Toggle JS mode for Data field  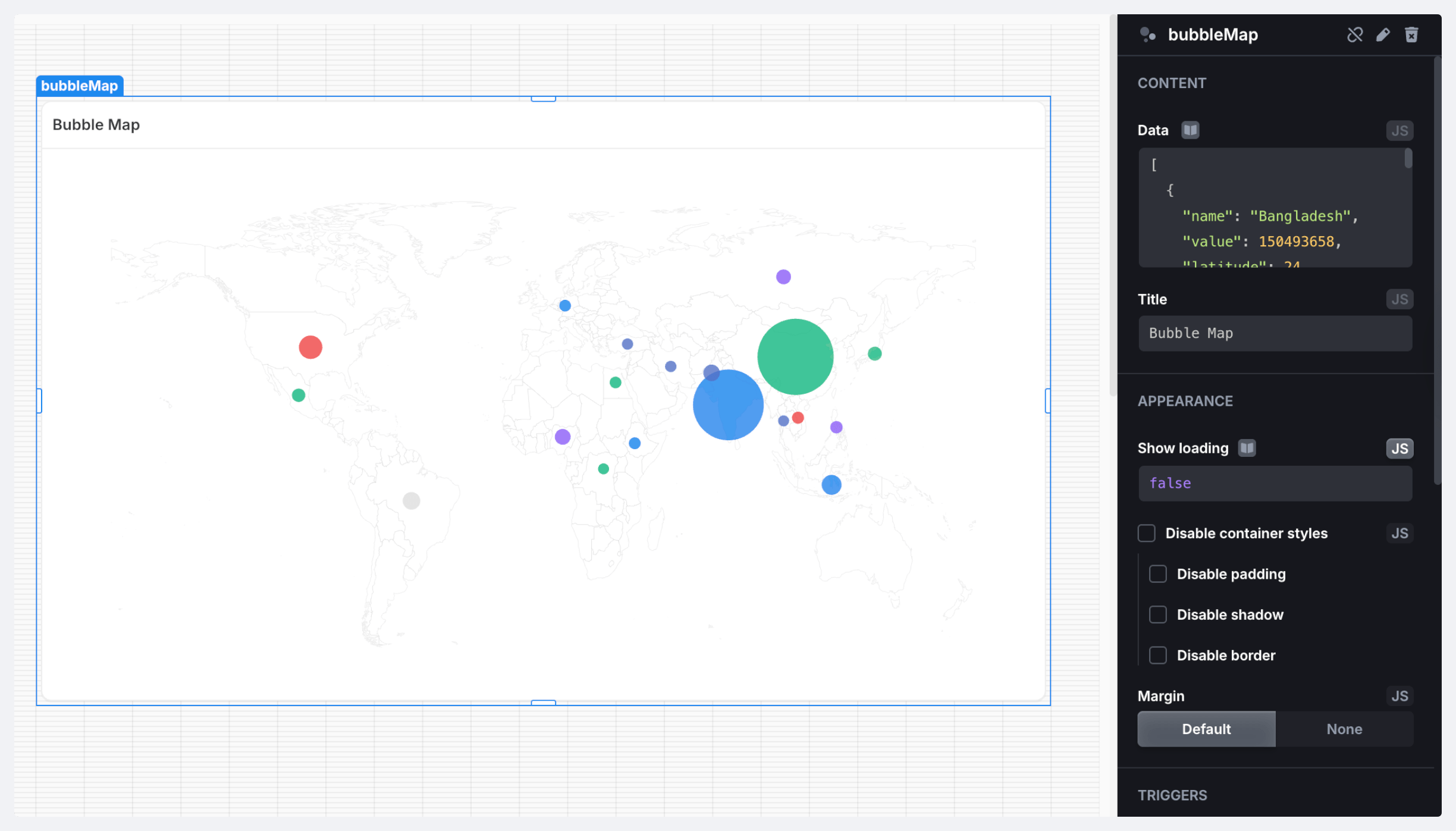1399,130
